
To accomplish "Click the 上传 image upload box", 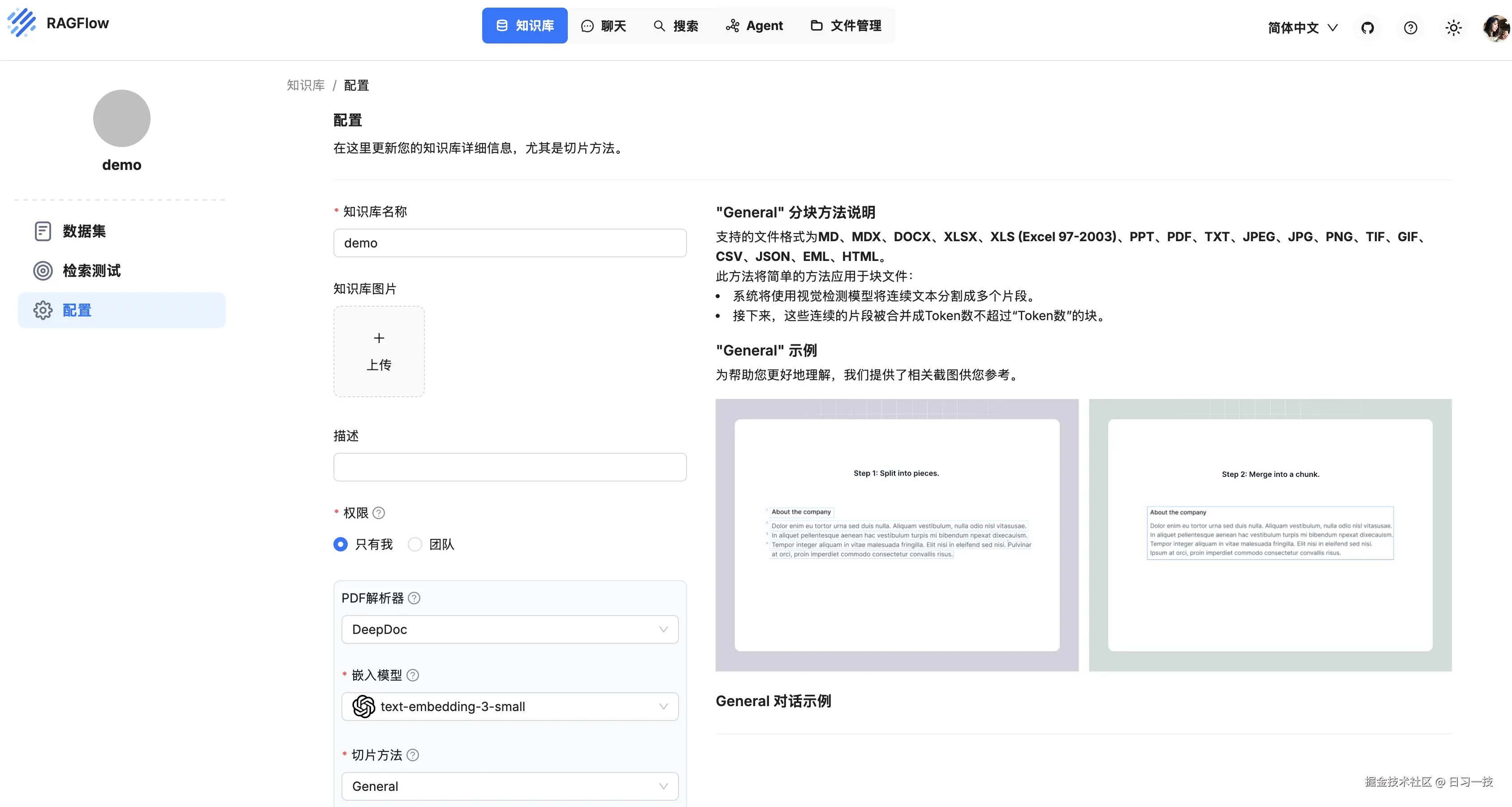I will (x=379, y=351).
